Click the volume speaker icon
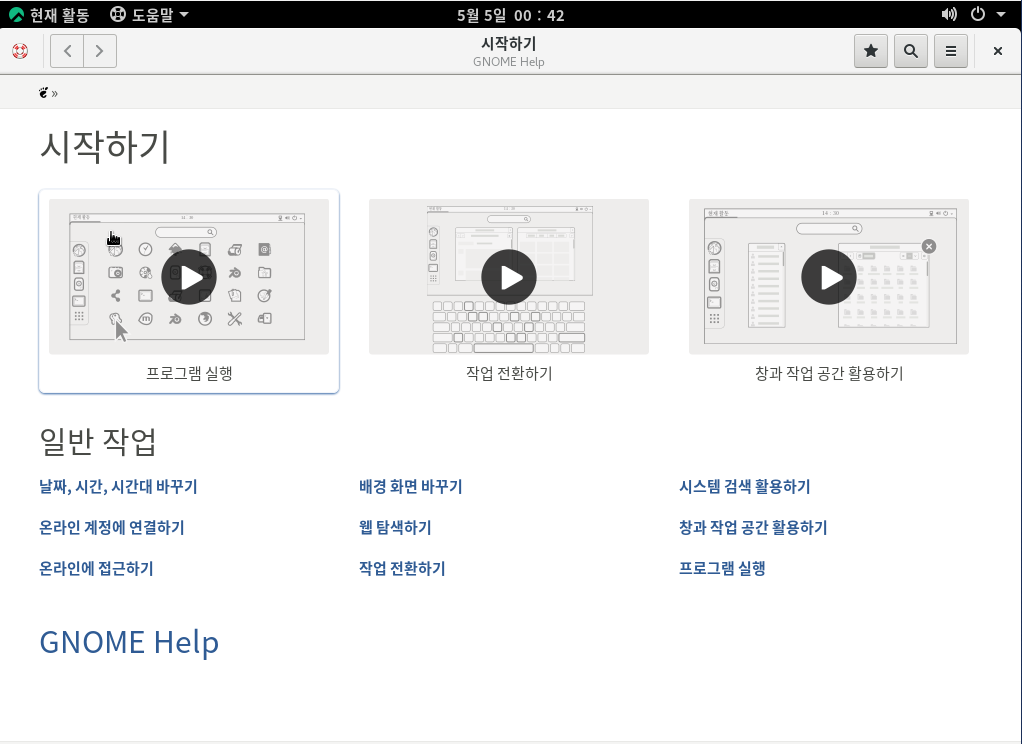 click(950, 14)
